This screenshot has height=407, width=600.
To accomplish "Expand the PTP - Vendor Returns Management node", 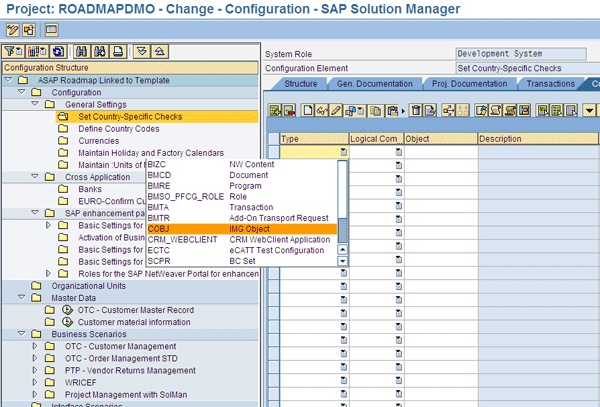I will point(35,370).
